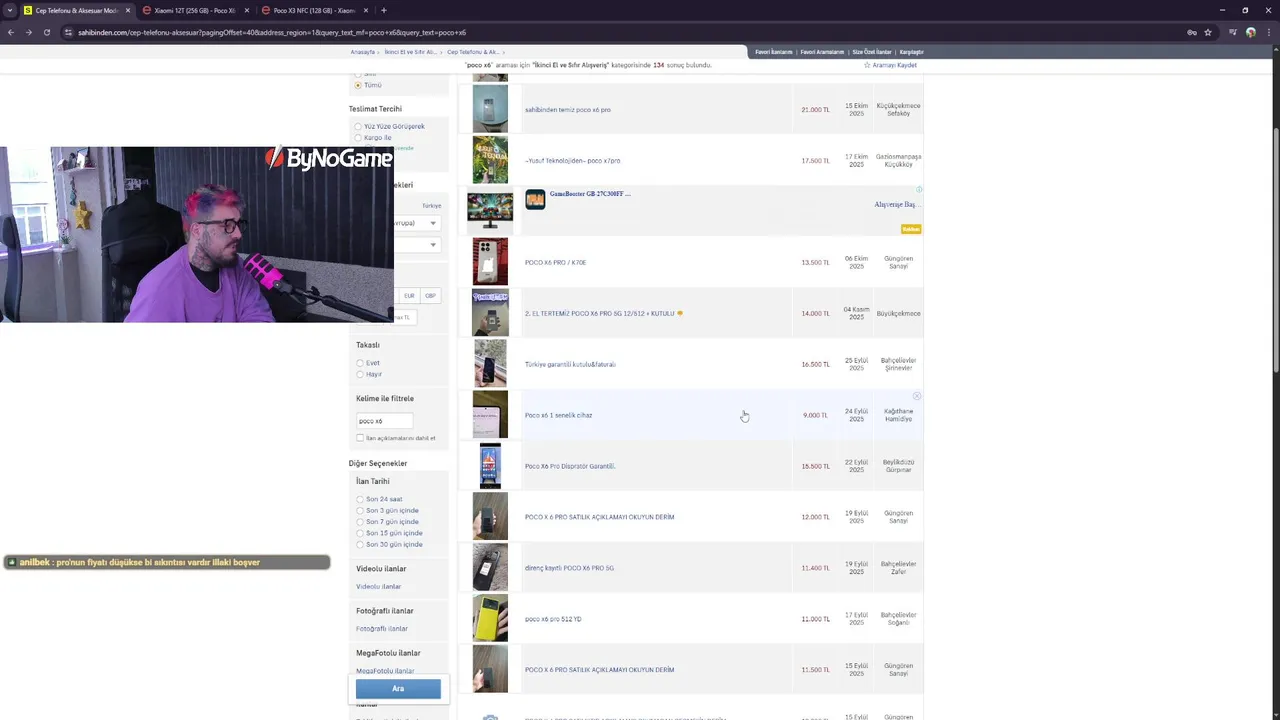Hide the Poco x6 1 senelik cihaz listing via its X icon
The image size is (1280, 720).
917,396
